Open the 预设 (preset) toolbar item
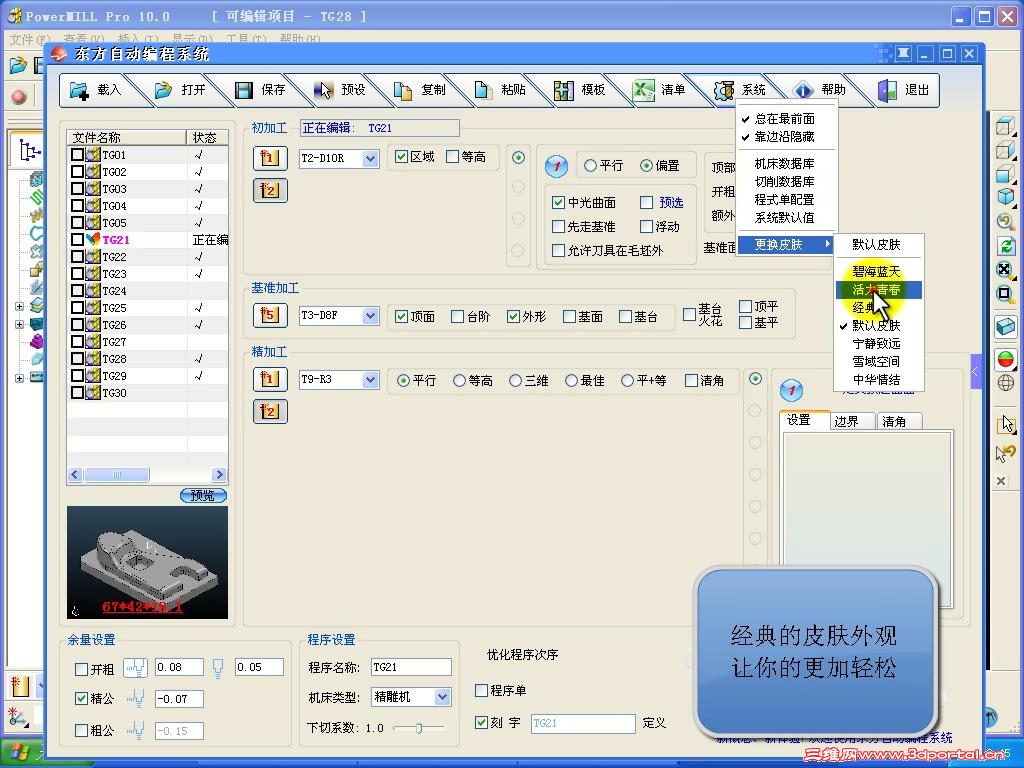This screenshot has width=1024, height=768. 340,90
